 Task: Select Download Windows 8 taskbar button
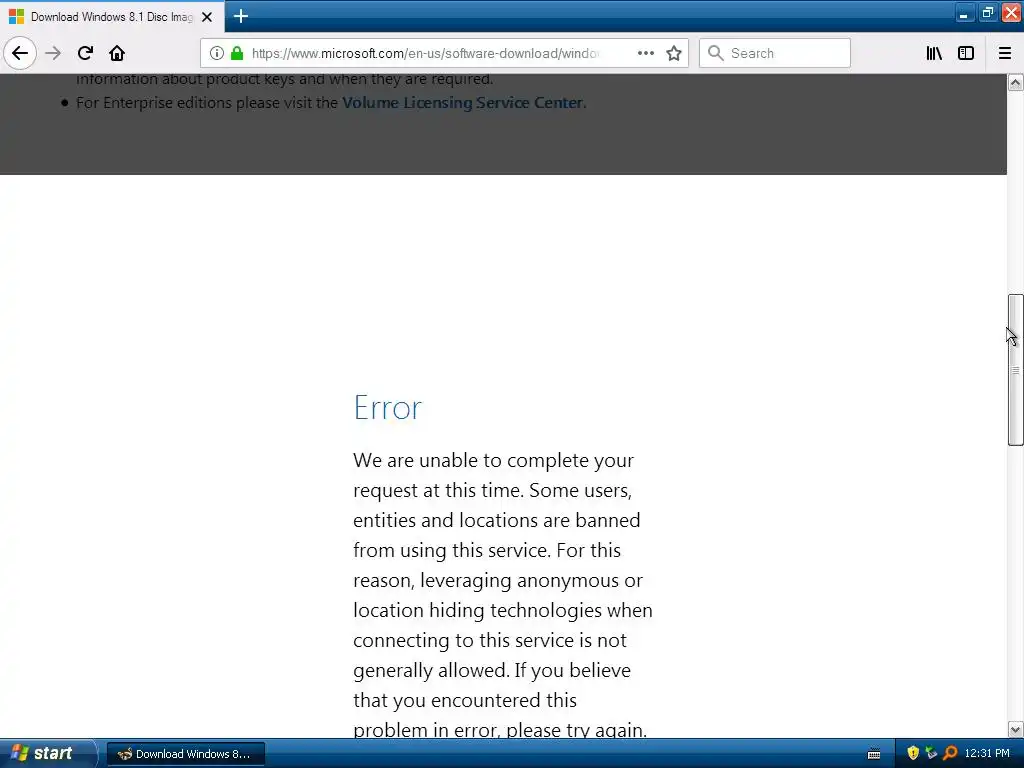point(185,754)
